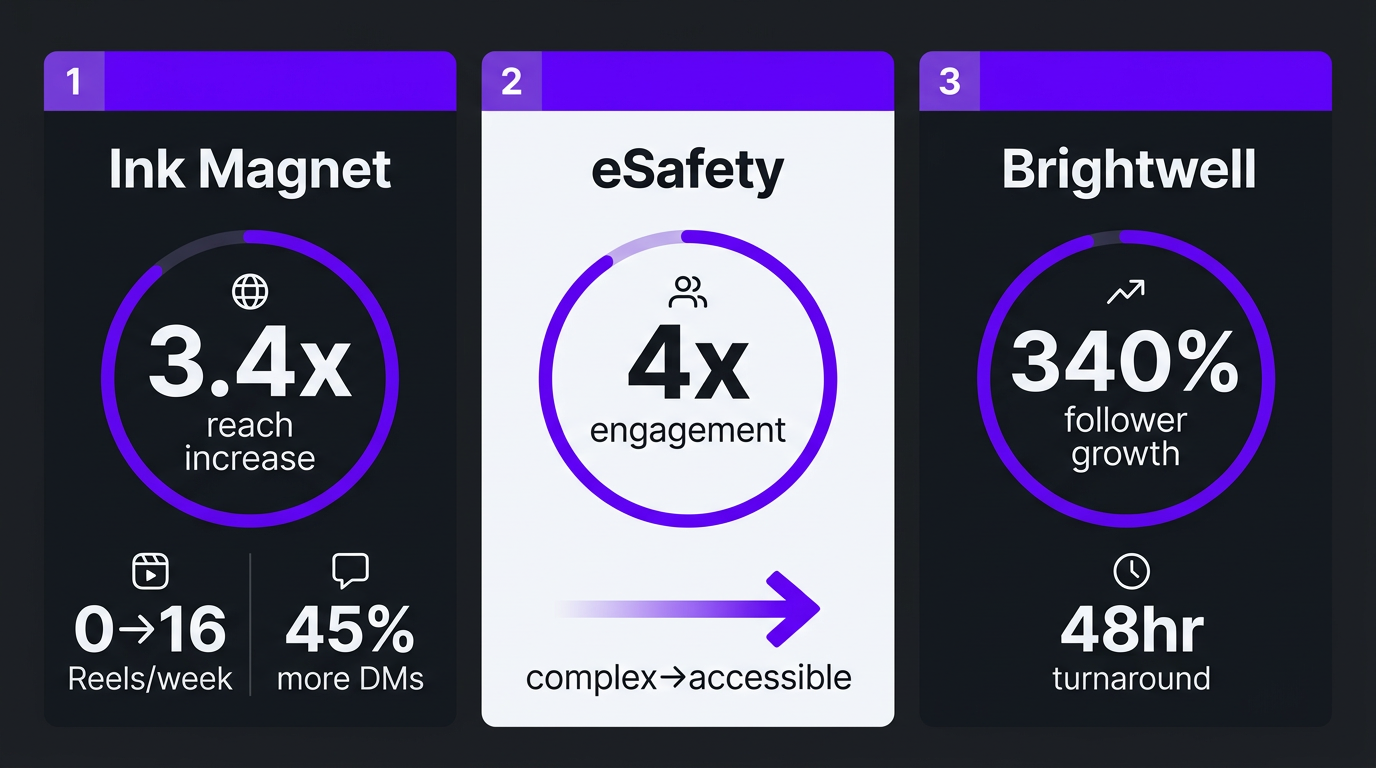Select the number 2 badge
The width and height of the screenshot is (1376, 768).
point(512,81)
